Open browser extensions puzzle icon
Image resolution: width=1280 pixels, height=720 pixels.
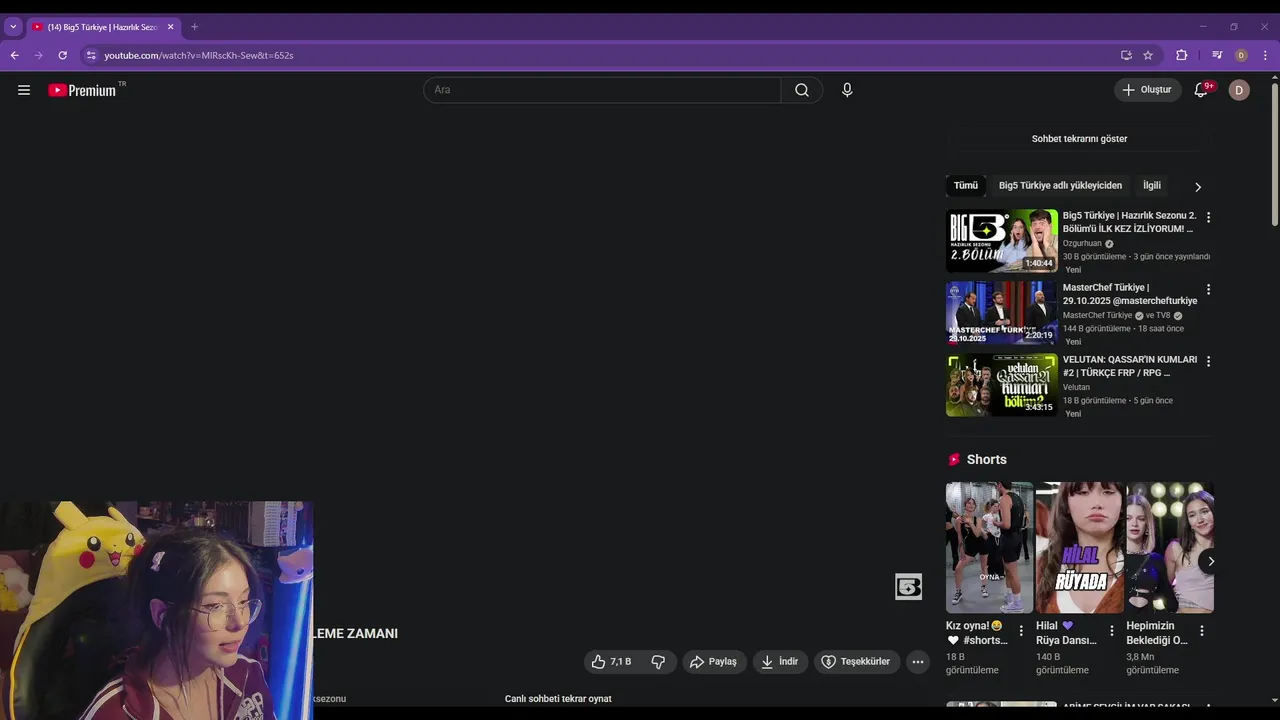tap(1181, 55)
